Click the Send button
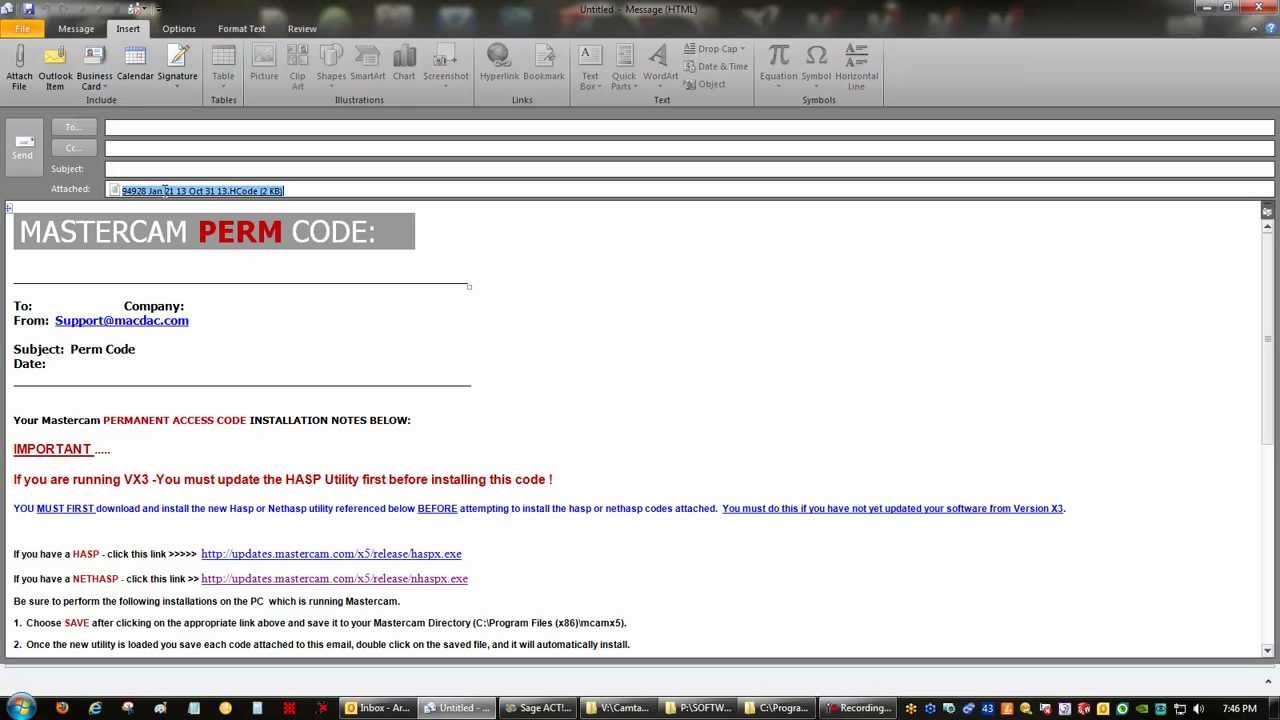1280x720 pixels. (x=23, y=146)
